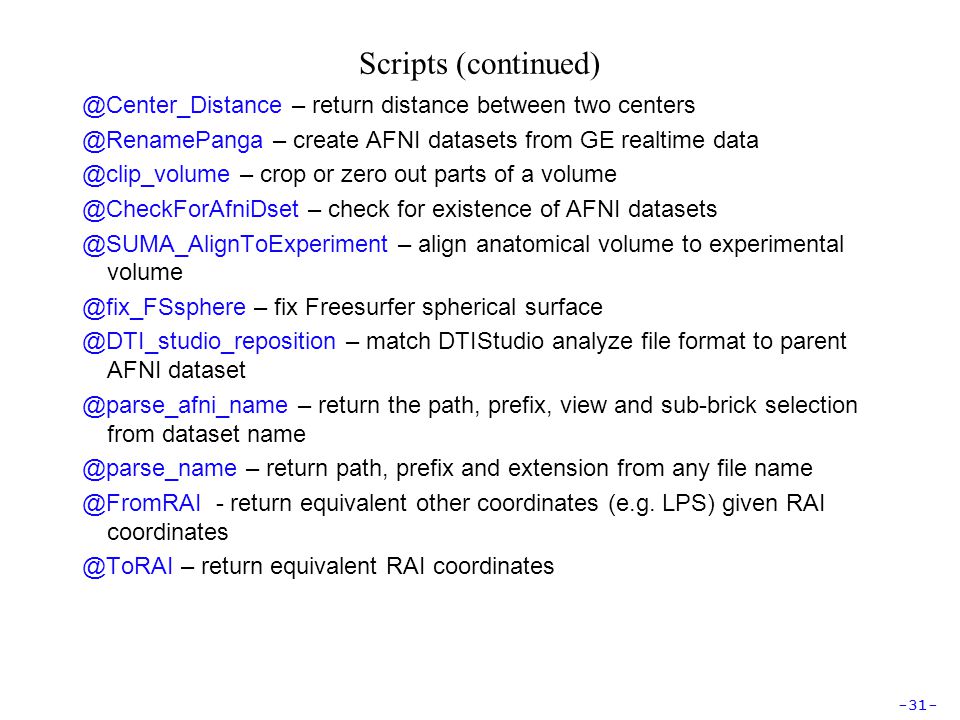This screenshot has height=720, width=960.
Task: Click the @parse_afni_name script name
Action: [x=185, y=405]
